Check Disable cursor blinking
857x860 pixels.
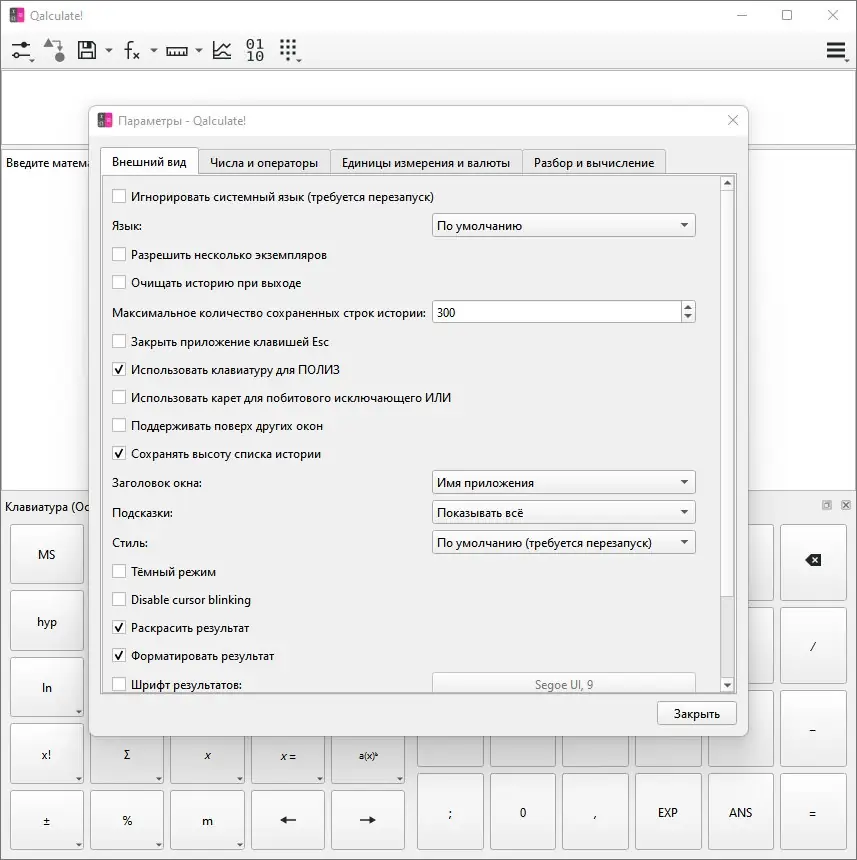(118, 599)
